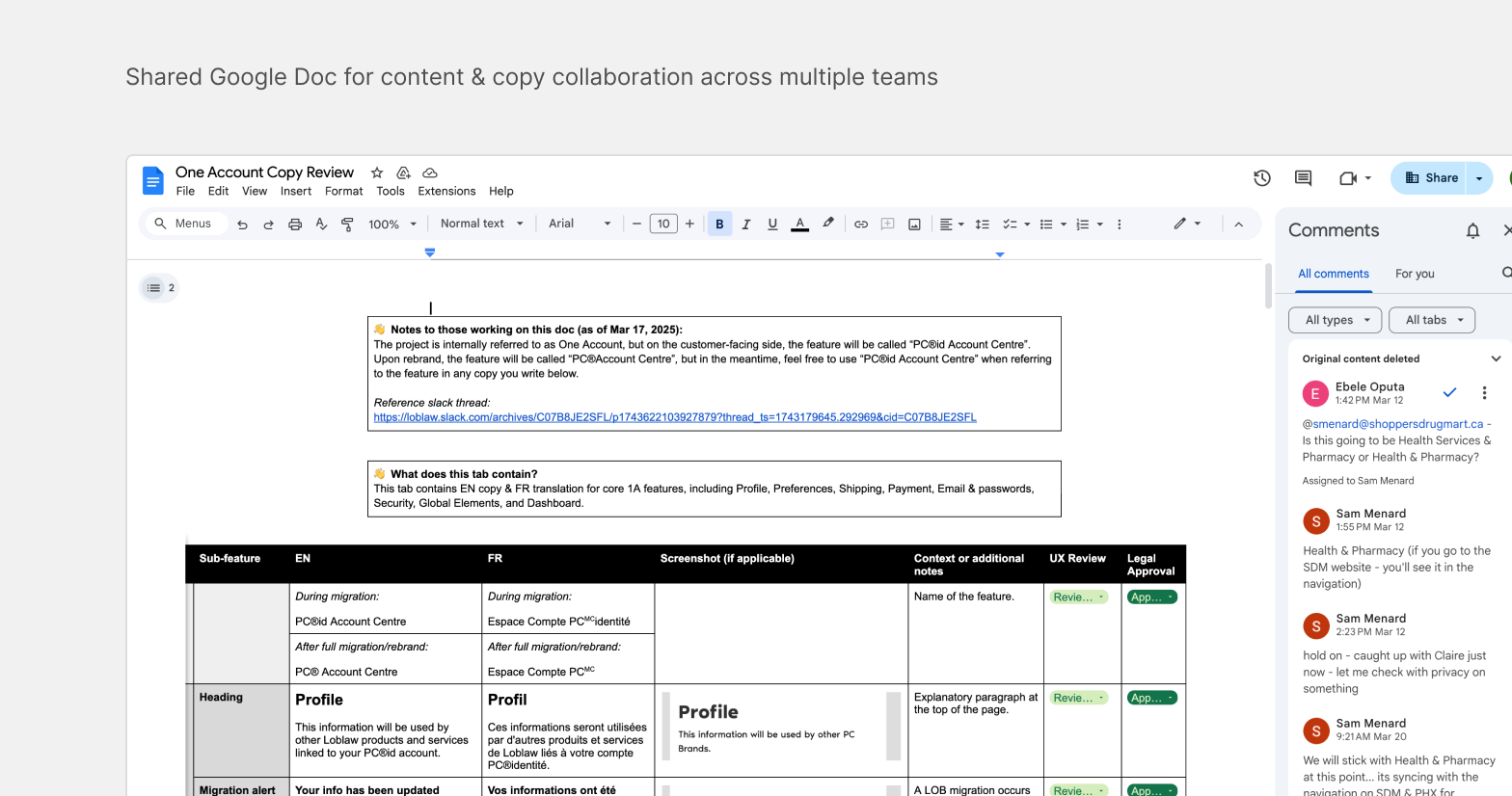Activate the paint format roller
Image resolution: width=1512 pixels, height=796 pixels.
coord(347,224)
